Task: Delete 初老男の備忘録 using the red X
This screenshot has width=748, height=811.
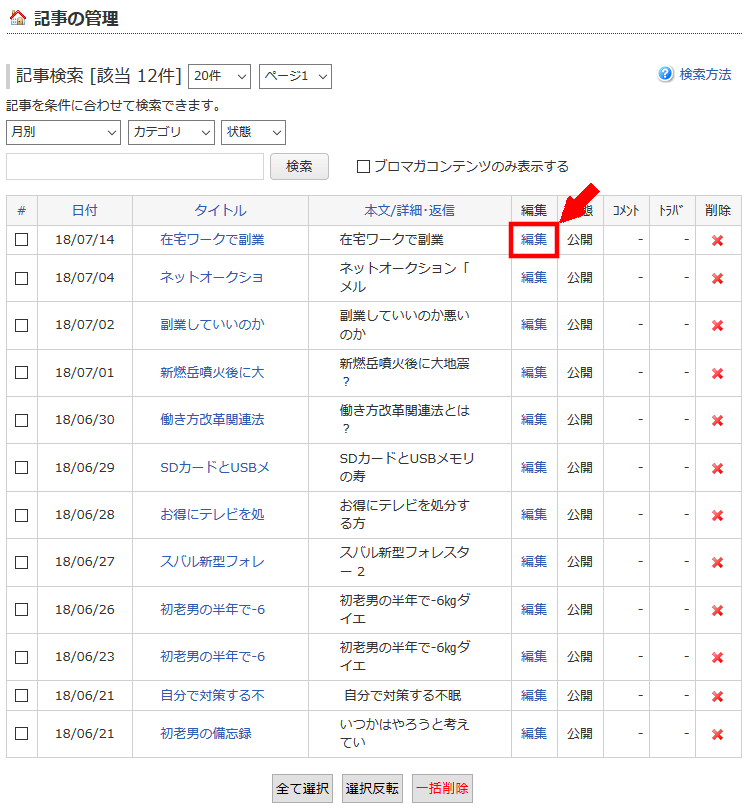Action: tap(717, 734)
